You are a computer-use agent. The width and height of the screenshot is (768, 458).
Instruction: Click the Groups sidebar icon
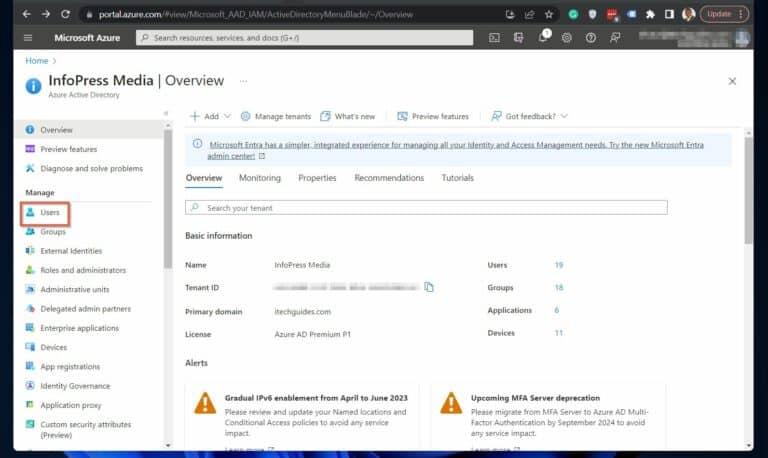[30, 231]
